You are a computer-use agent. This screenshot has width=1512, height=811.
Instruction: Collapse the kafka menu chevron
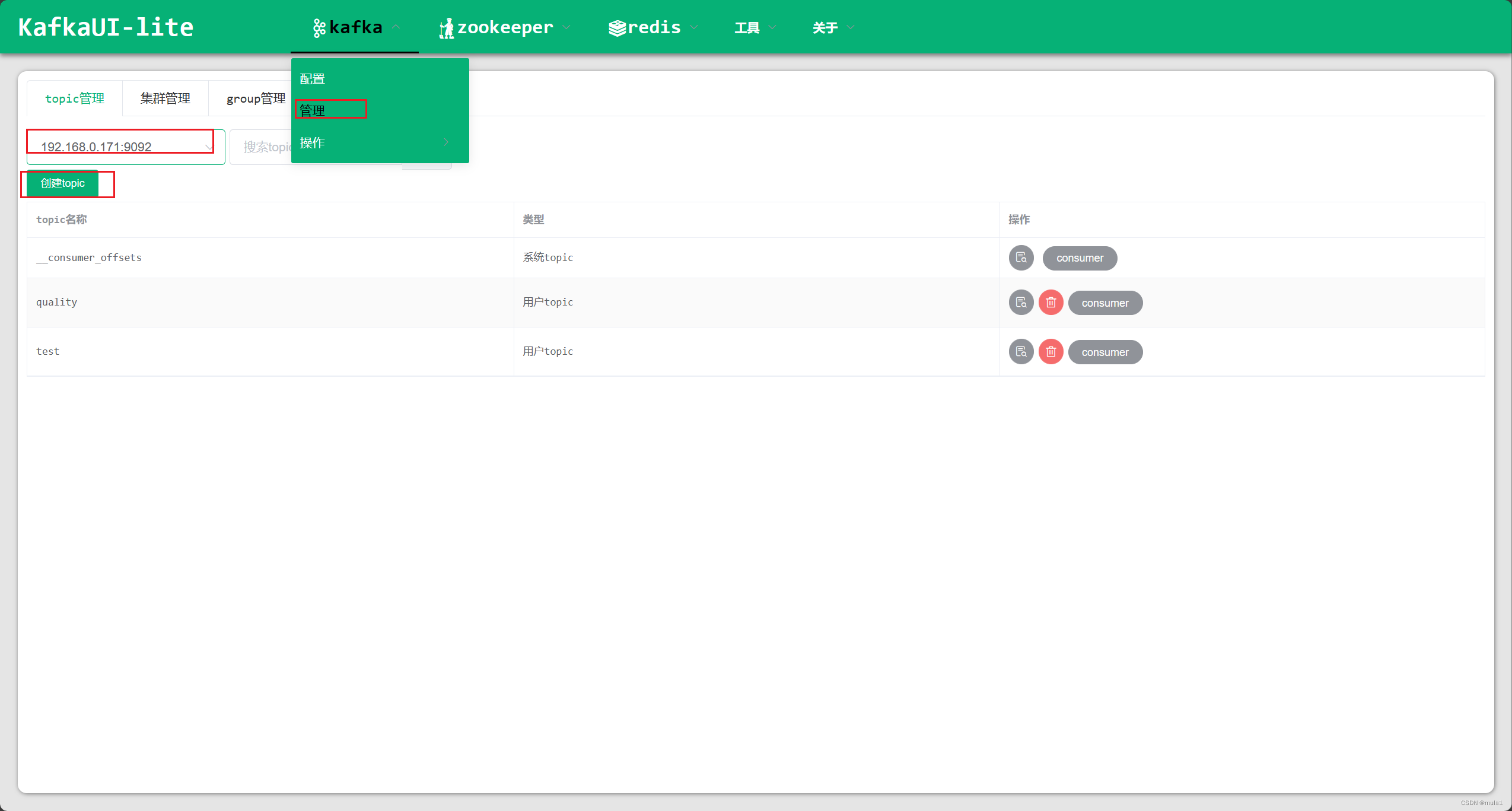tap(396, 27)
